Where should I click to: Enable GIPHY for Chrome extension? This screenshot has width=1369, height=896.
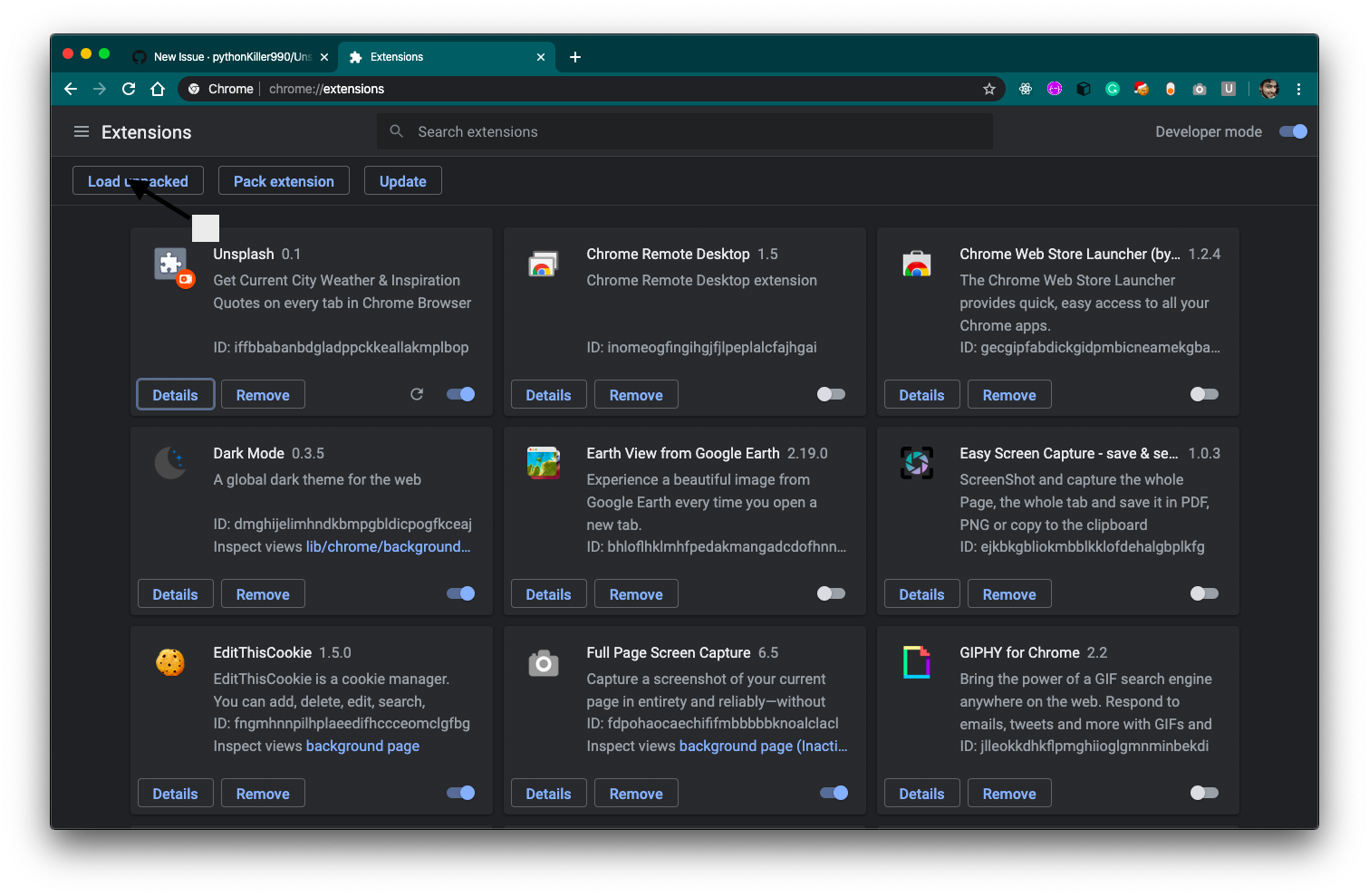pos(1204,793)
